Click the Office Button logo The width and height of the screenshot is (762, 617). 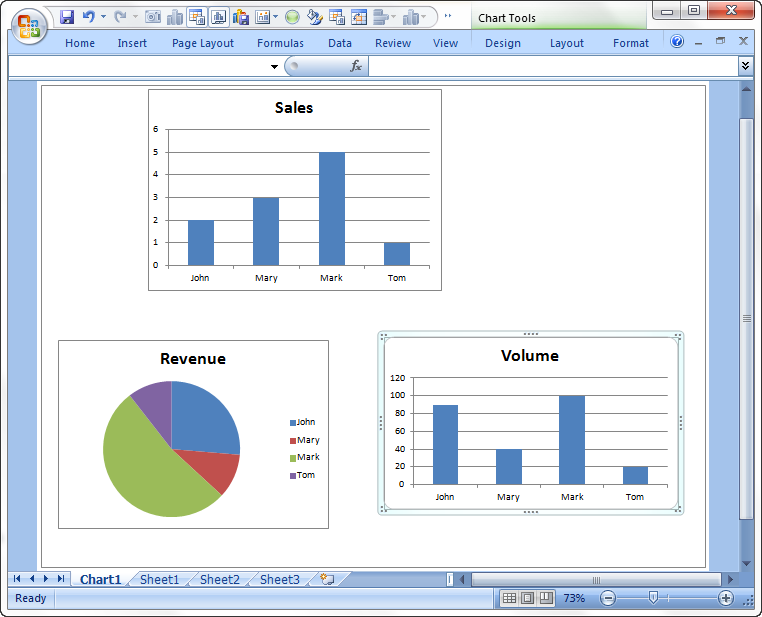point(28,25)
